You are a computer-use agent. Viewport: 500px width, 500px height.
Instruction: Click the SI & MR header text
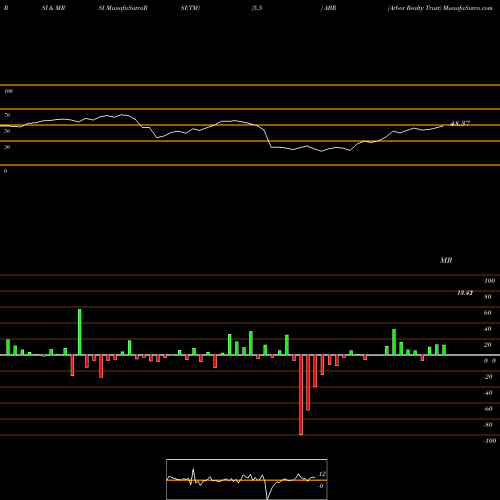53,8
